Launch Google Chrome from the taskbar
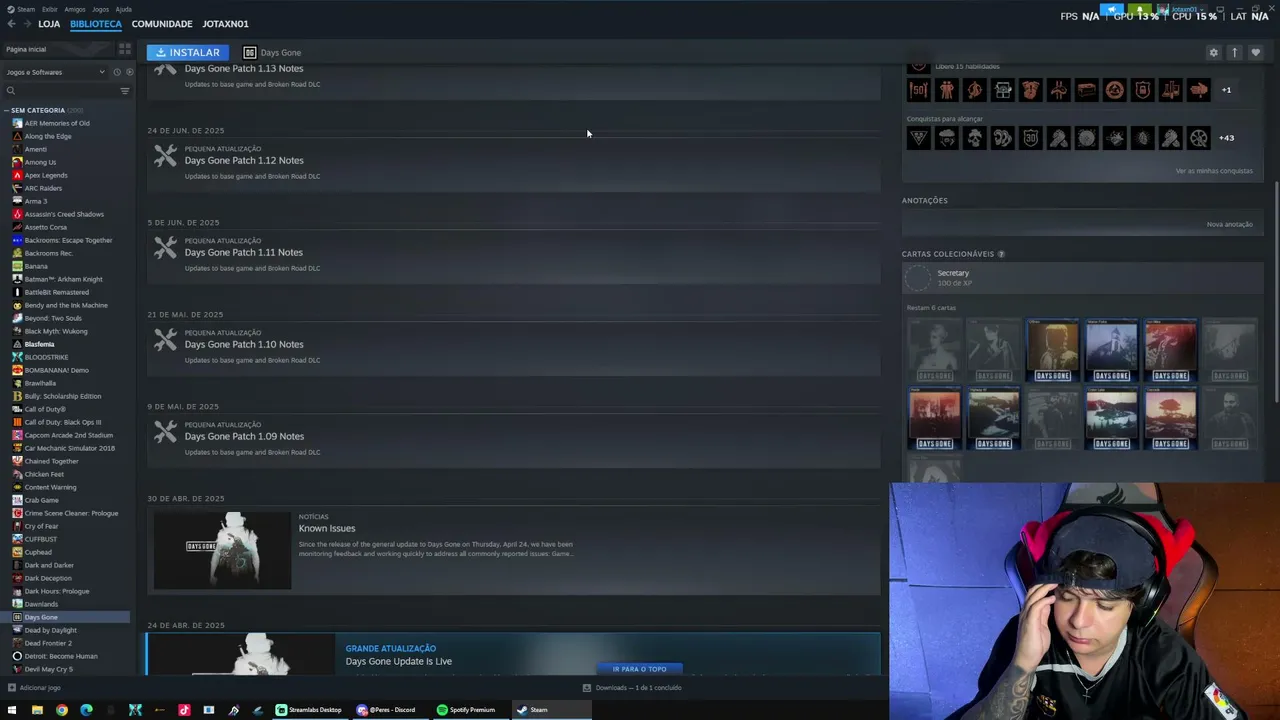This screenshot has width=1280, height=720. pos(61,710)
